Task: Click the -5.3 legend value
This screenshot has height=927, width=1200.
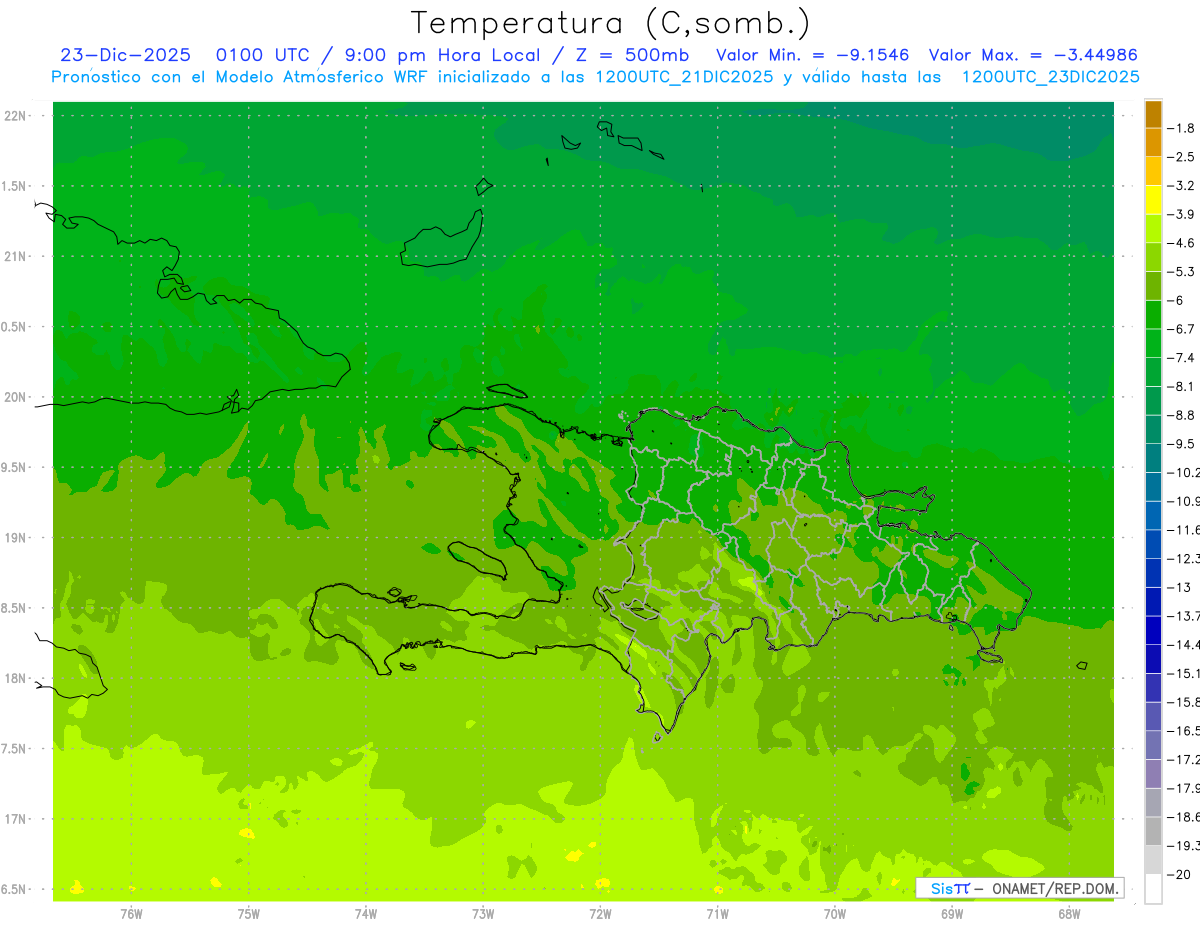Action: (1181, 272)
